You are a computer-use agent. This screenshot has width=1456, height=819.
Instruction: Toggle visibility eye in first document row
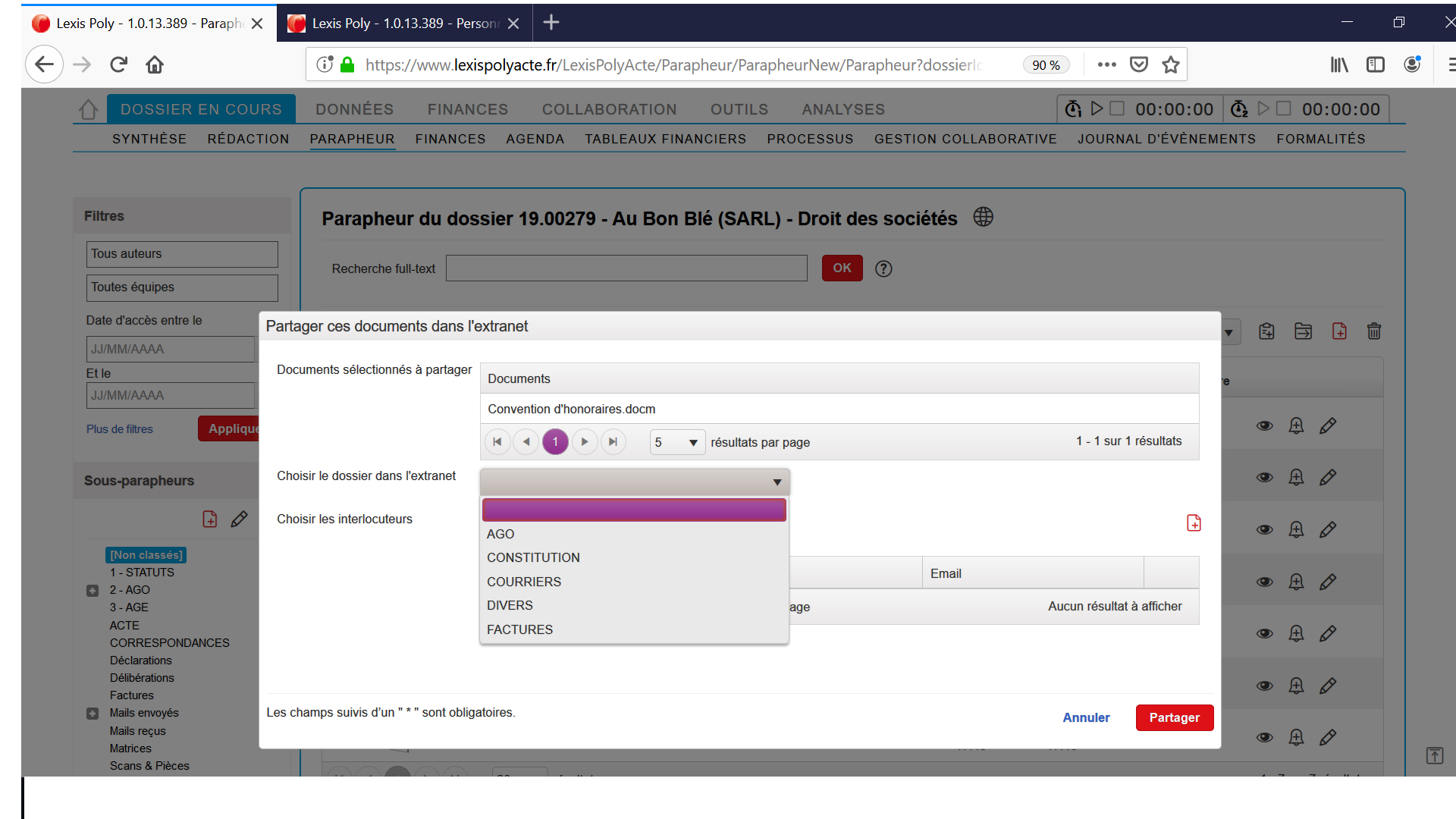click(1265, 426)
